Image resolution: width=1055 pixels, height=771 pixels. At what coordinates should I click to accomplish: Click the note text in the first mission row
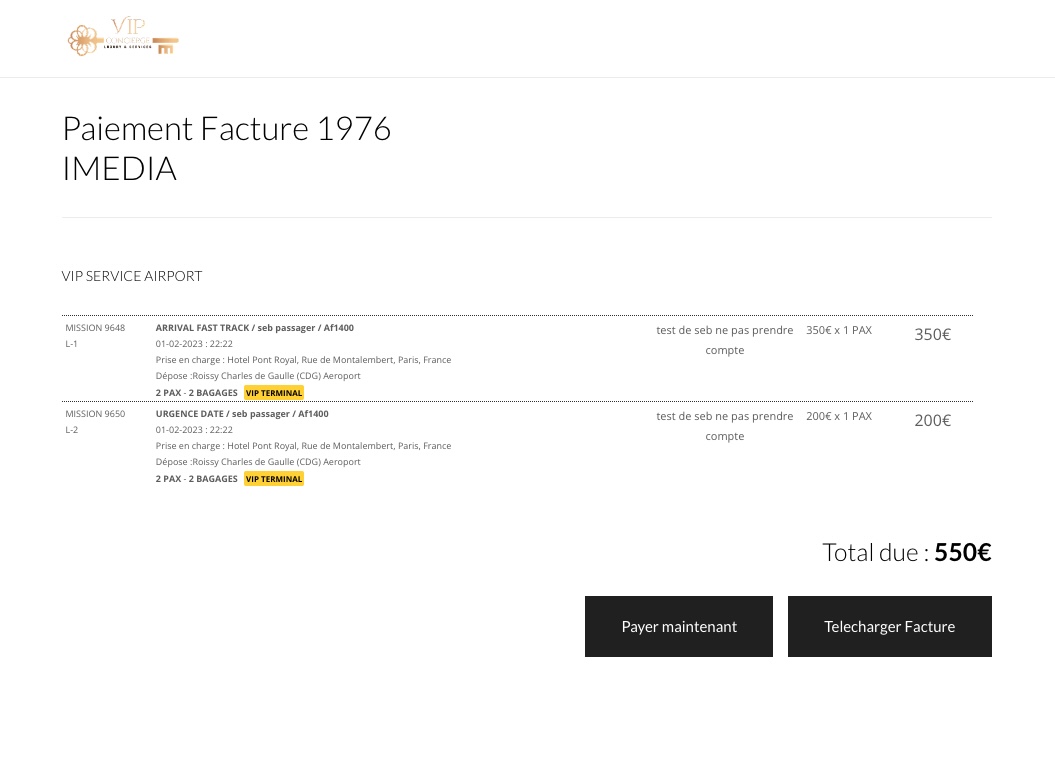point(724,340)
